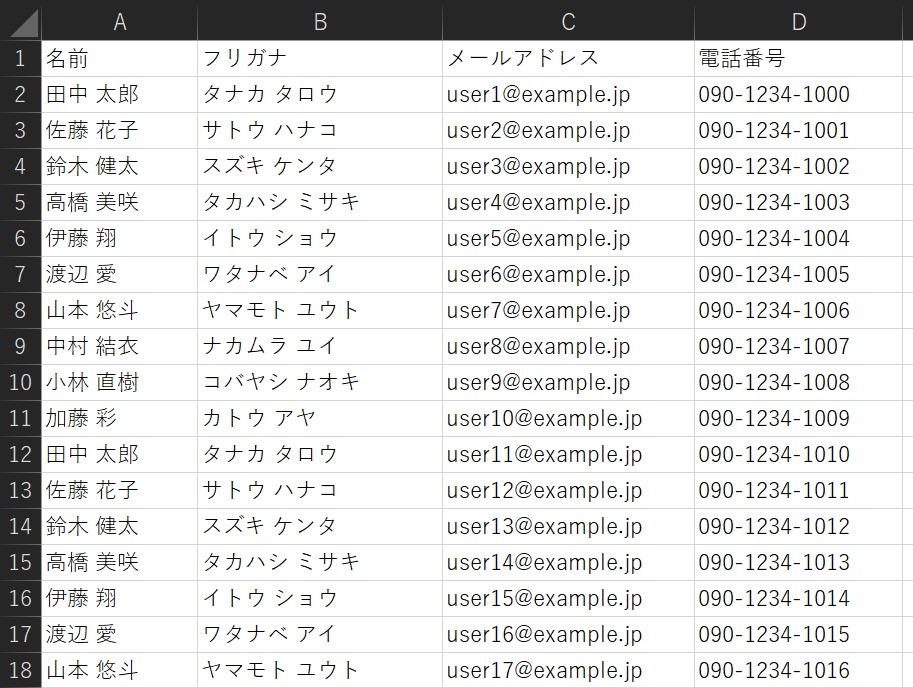
Task: Select column header B
Action: point(320,20)
